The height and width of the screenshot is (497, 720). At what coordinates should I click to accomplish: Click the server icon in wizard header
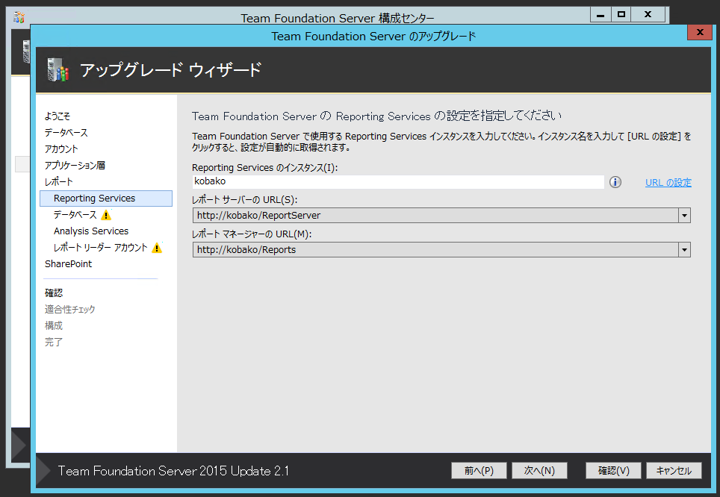[58, 70]
